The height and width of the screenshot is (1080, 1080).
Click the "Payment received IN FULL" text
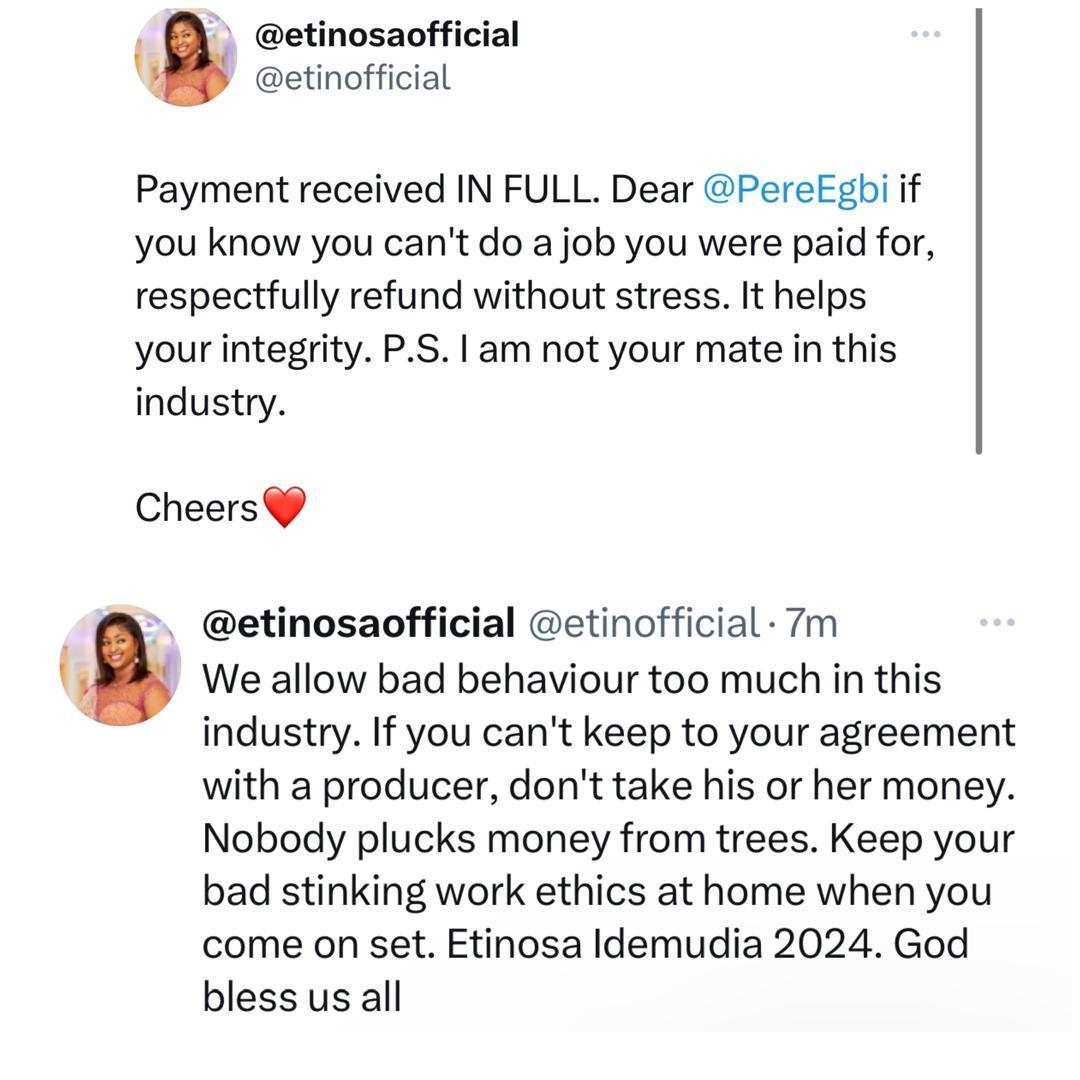365,189
